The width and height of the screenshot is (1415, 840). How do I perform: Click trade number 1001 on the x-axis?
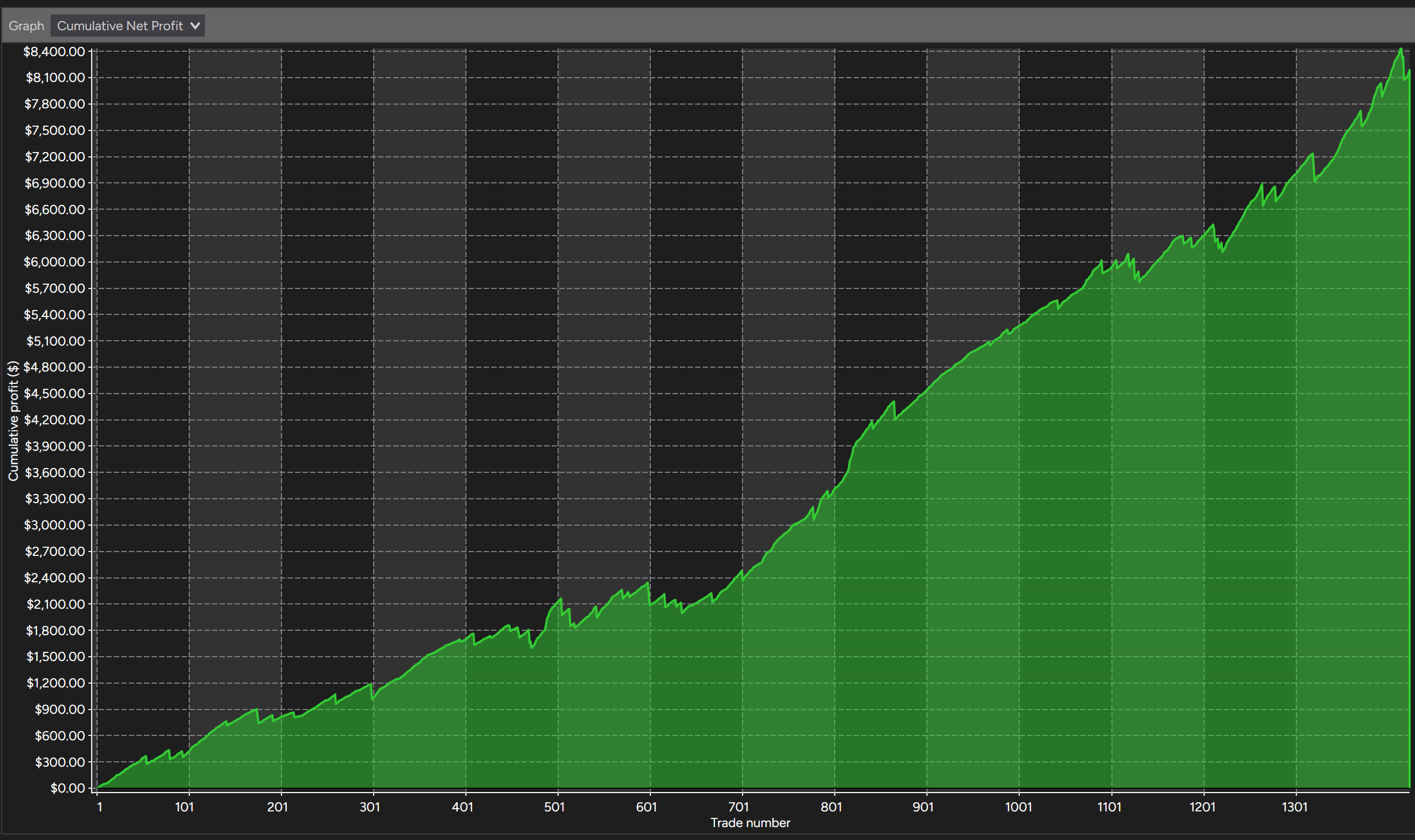pos(1018,807)
